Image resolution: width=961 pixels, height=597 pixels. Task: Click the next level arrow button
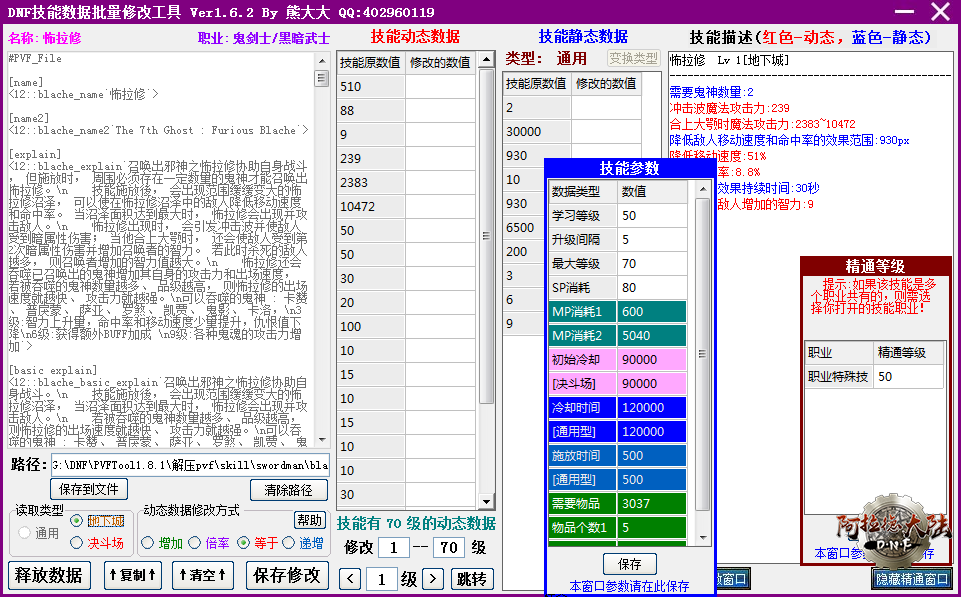point(432,579)
